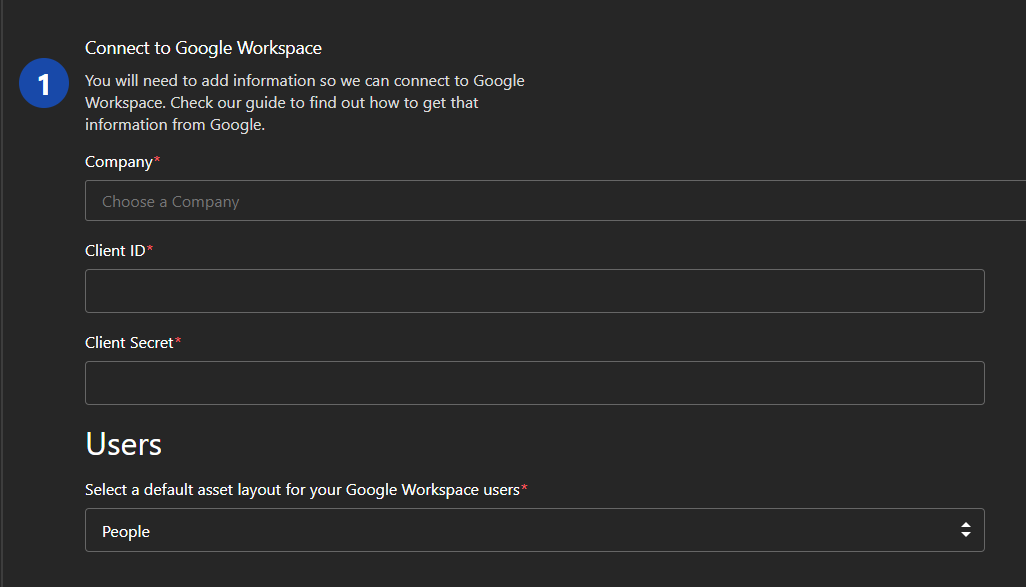
Task: Click inside the Client Secret field
Action: coord(535,382)
